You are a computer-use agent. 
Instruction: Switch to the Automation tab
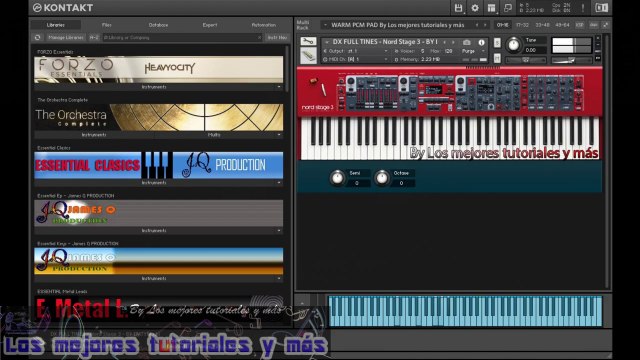tap(264, 25)
